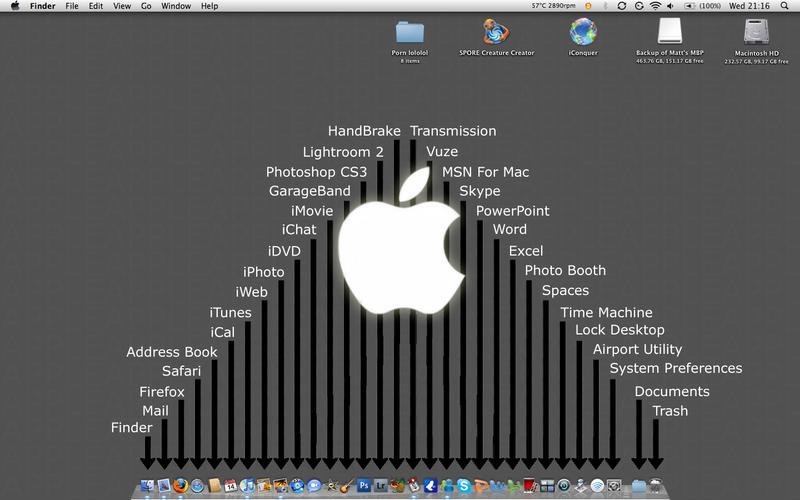Launch Safari compass icon in Dock
Image resolution: width=800 pixels, height=500 pixels.
click(197, 485)
